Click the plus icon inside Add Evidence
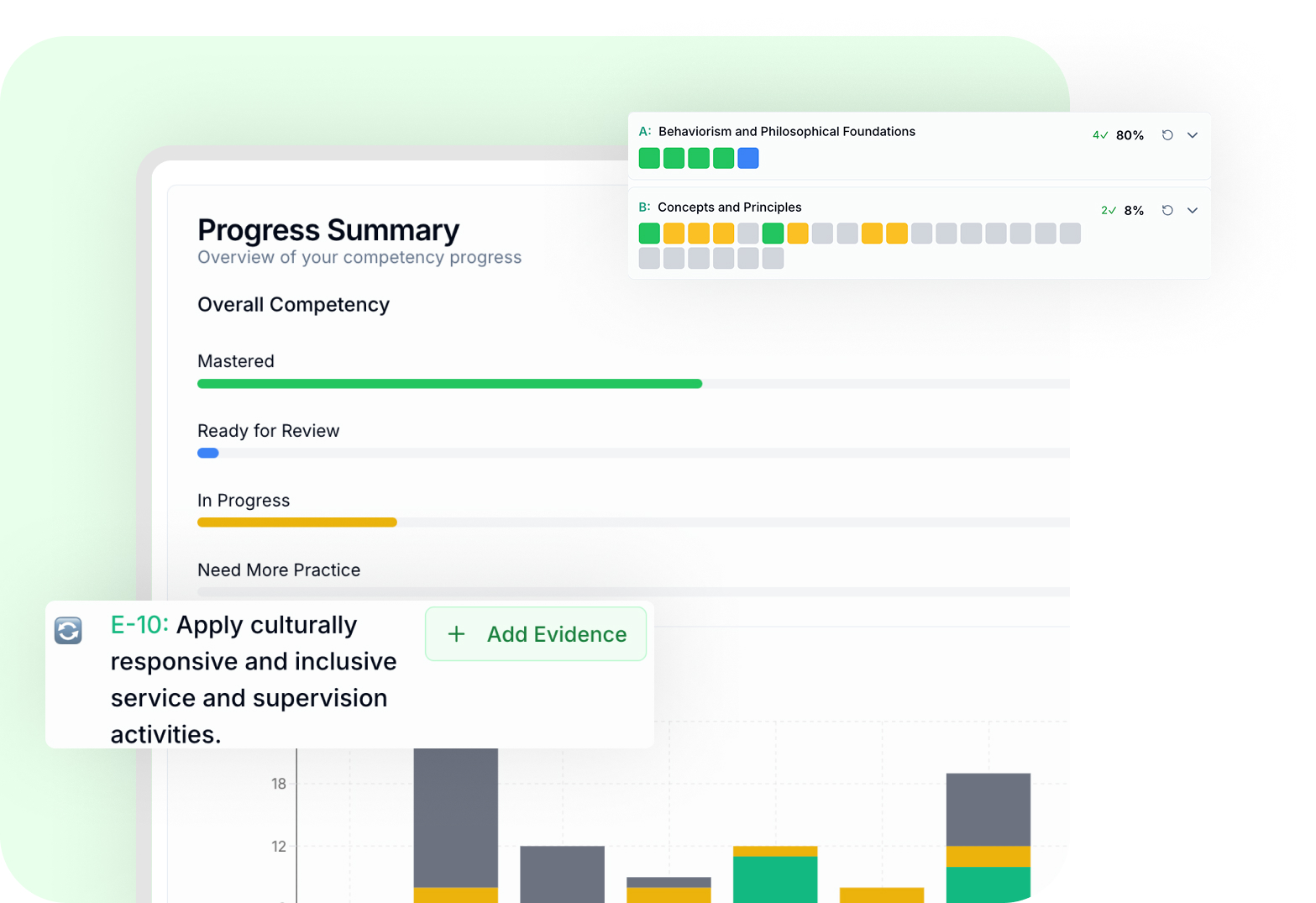 pyautogui.click(x=457, y=634)
